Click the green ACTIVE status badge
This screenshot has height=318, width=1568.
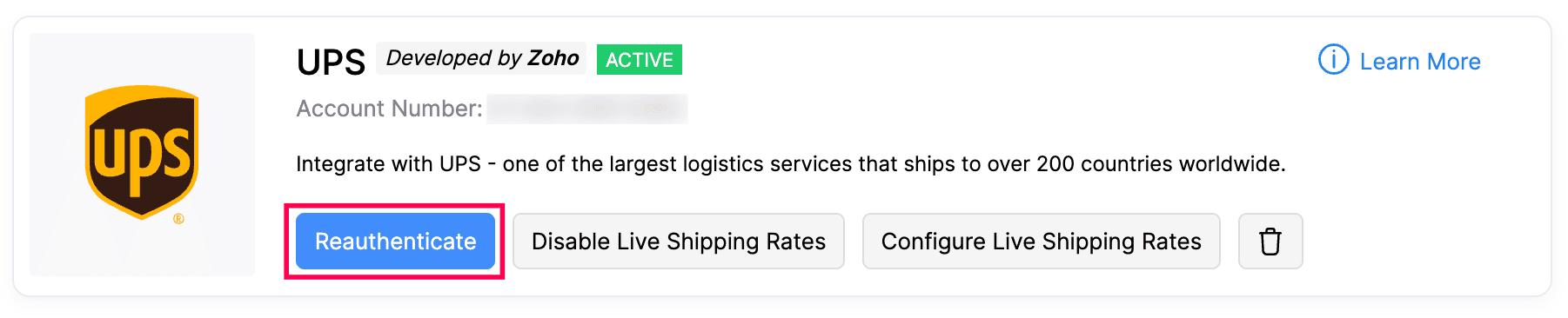tap(640, 60)
